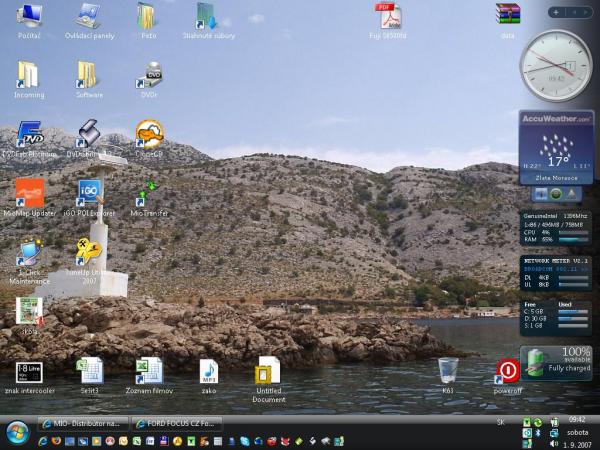
Task: Click the Windows Start orb
Action: point(17,432)
